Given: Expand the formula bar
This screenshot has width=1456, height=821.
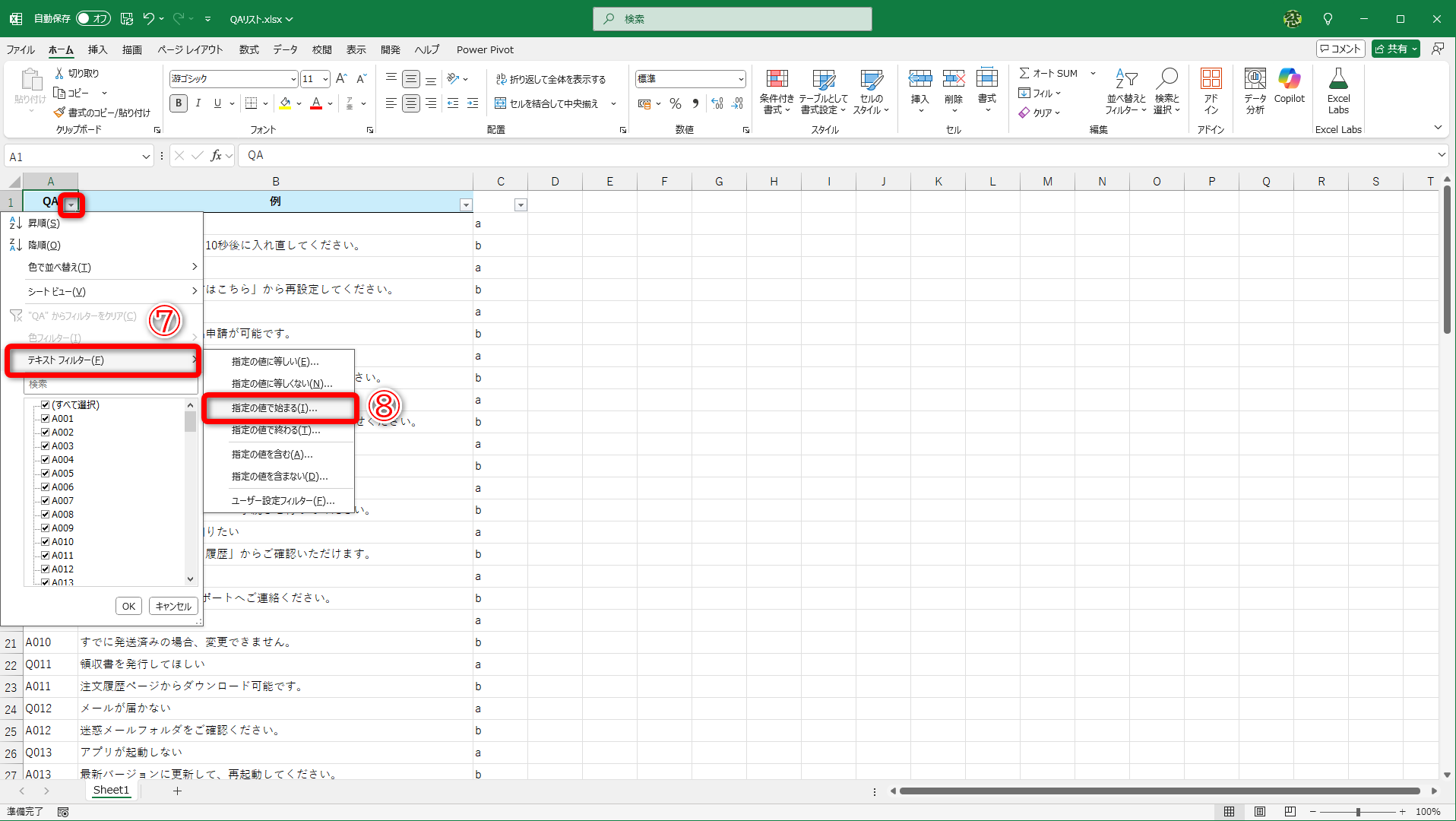Looking at the screenshot, I should point(1442,155).
